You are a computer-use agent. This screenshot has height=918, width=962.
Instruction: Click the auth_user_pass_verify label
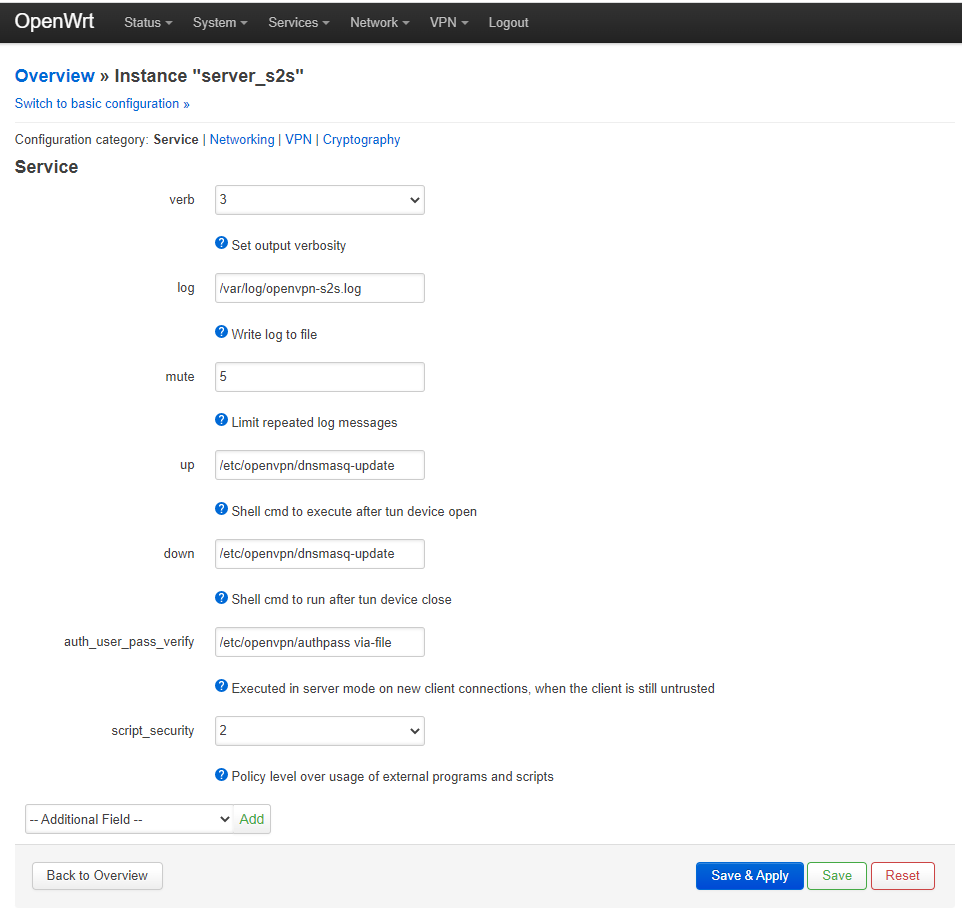point(129,642)
